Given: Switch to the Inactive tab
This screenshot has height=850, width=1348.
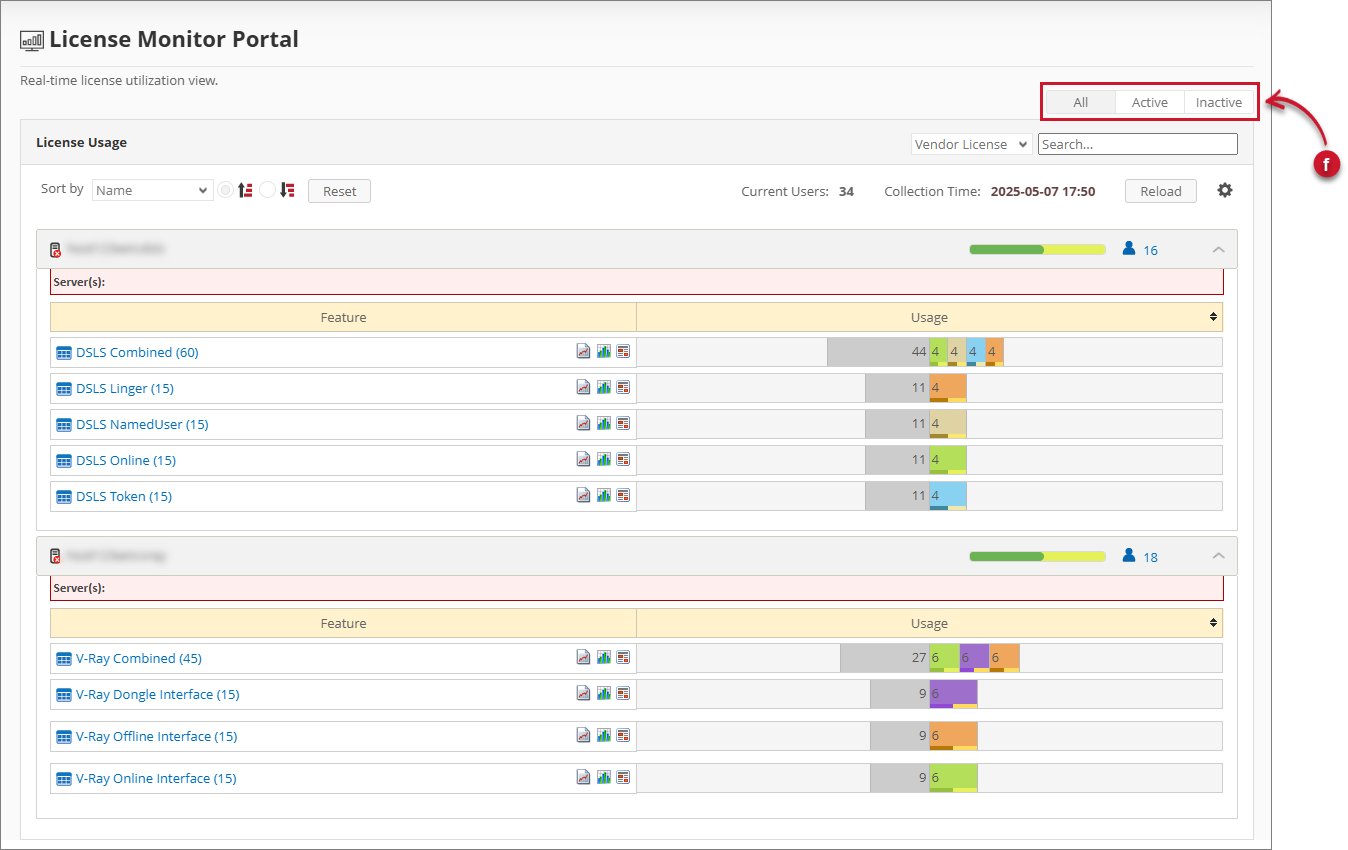Looking at the screenshot, I should point(1219,102).
